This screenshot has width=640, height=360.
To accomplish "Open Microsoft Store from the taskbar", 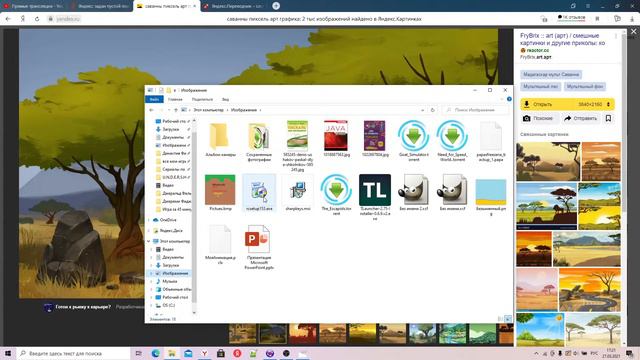I will coord(221,353).
